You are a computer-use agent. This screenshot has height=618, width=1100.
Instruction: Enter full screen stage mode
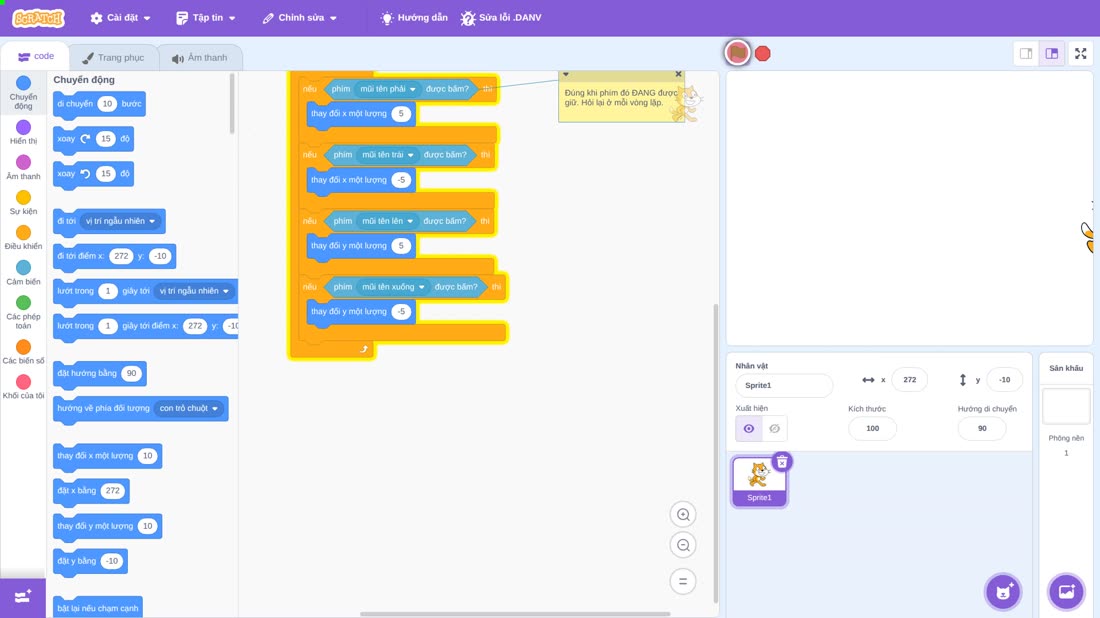coord(1080,53)
